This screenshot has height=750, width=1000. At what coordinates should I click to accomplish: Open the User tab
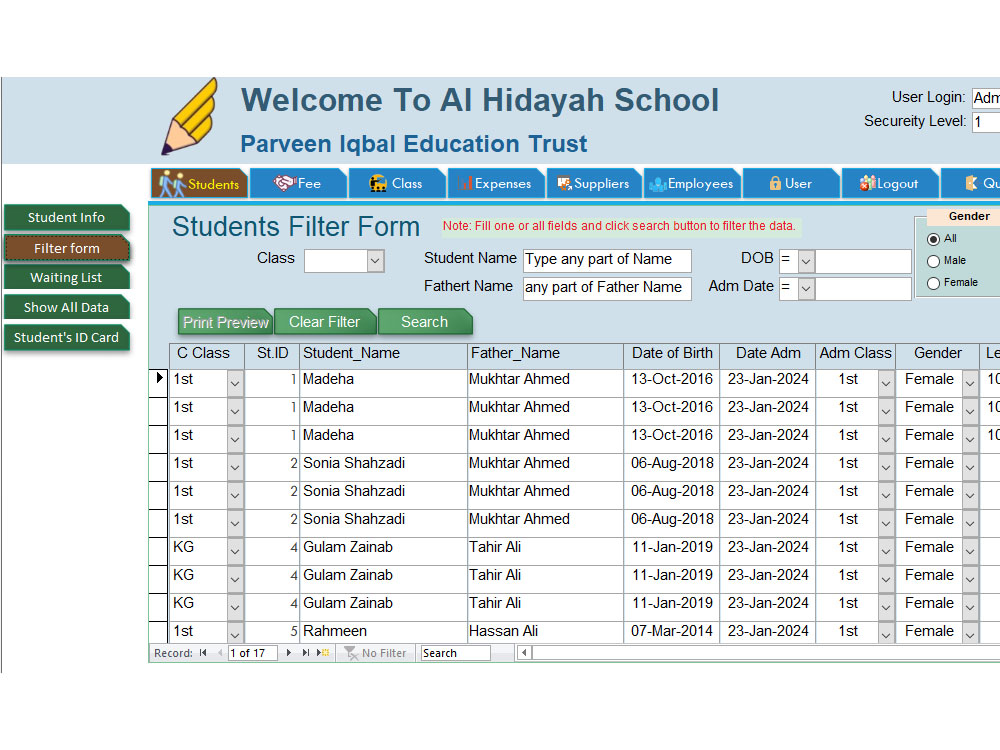coord(791,184)
